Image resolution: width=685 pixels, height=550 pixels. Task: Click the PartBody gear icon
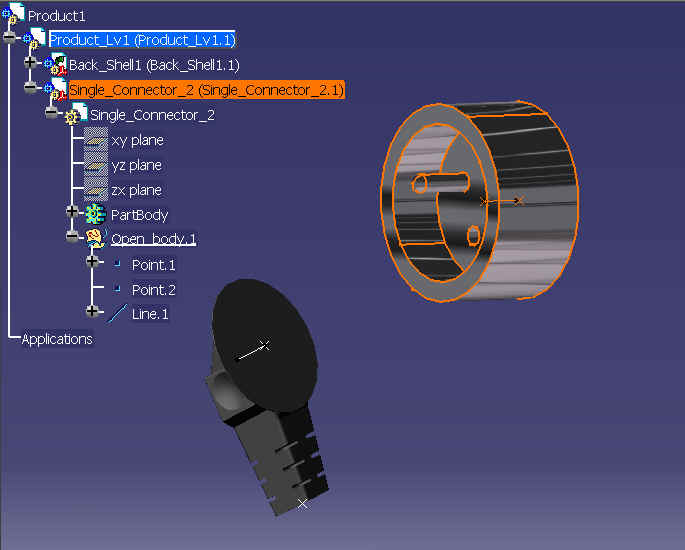pos(95,214)
